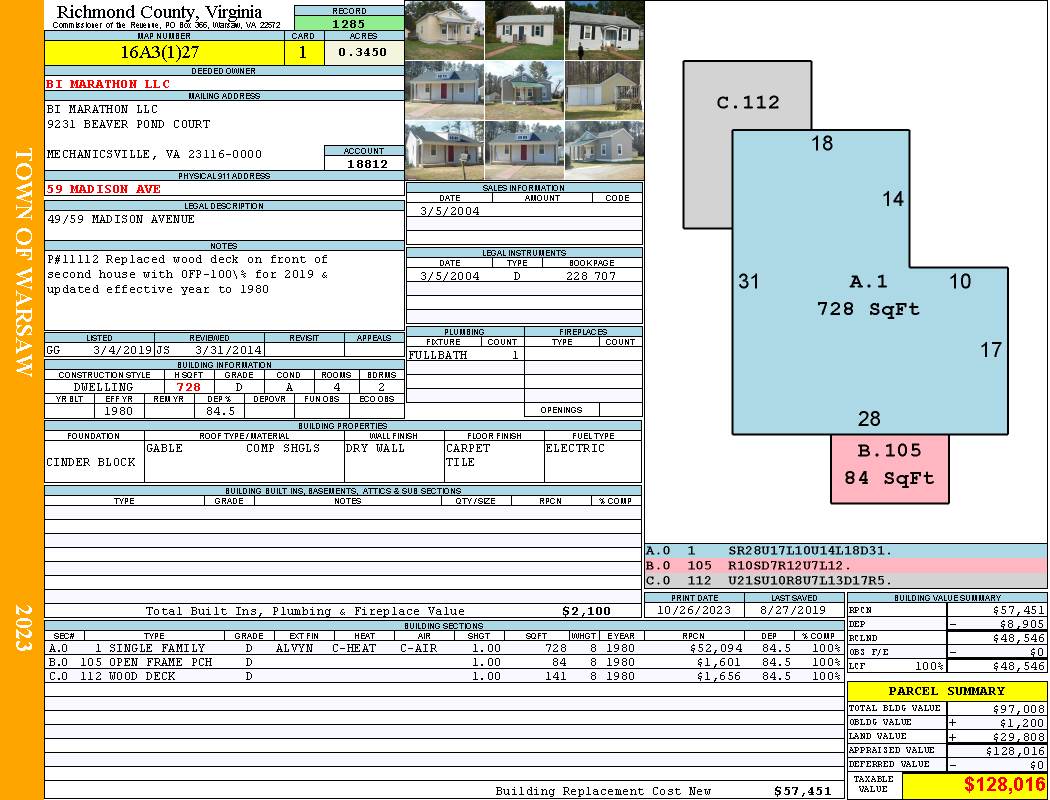Click the notes text about replaced wood deck

188,274
